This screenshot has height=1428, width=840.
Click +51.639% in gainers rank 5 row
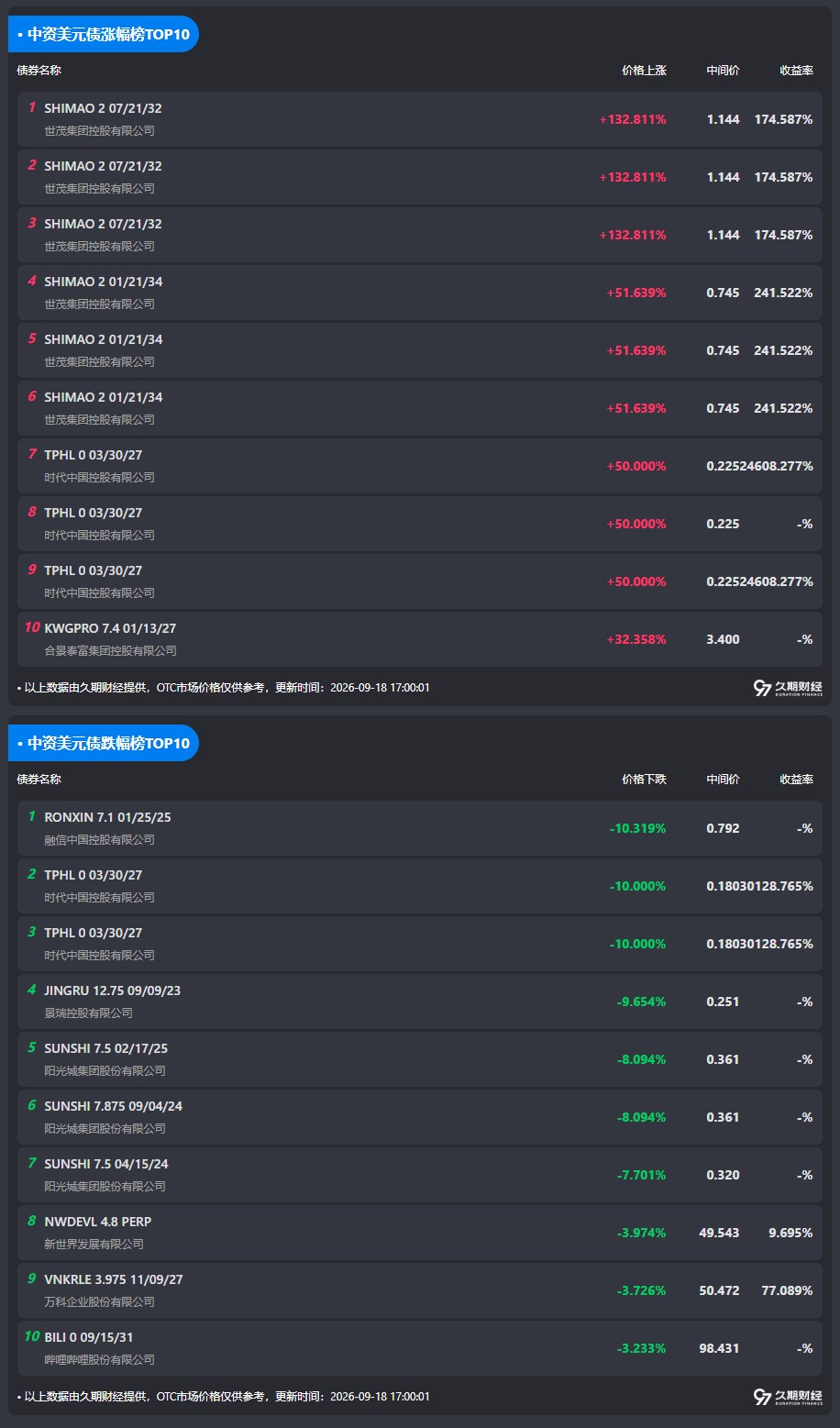tap(636, 350)
